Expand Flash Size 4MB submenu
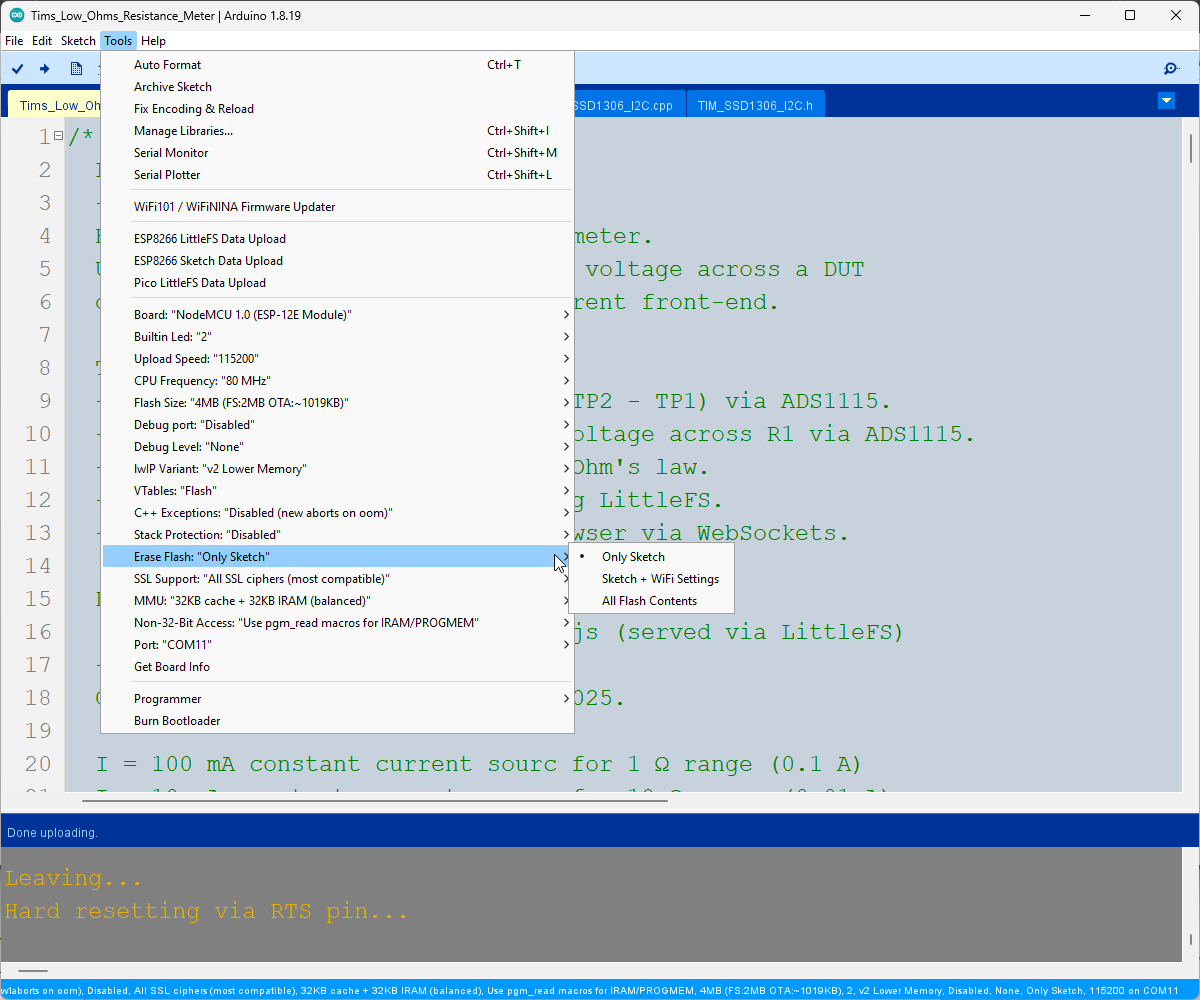1200x1000 pixels. coord(338,403)
